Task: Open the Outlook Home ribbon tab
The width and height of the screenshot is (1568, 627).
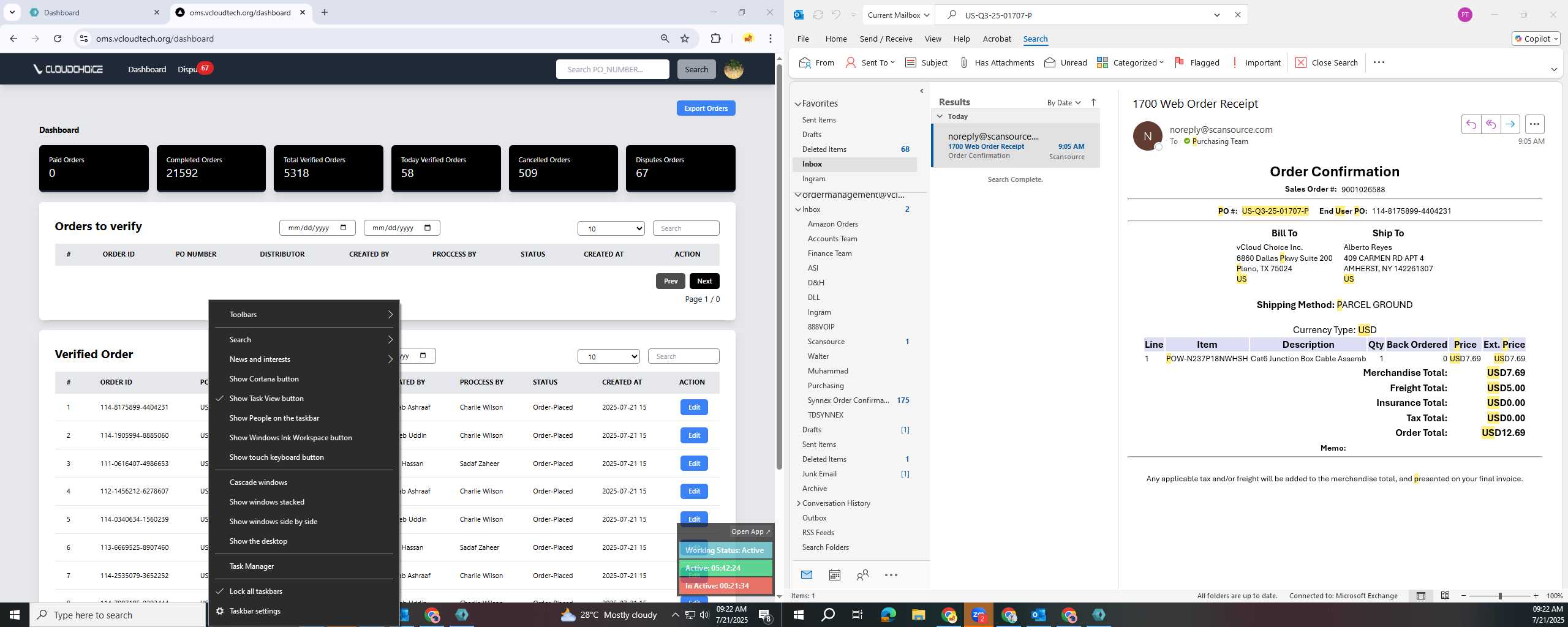Action: tap(835, 39)
